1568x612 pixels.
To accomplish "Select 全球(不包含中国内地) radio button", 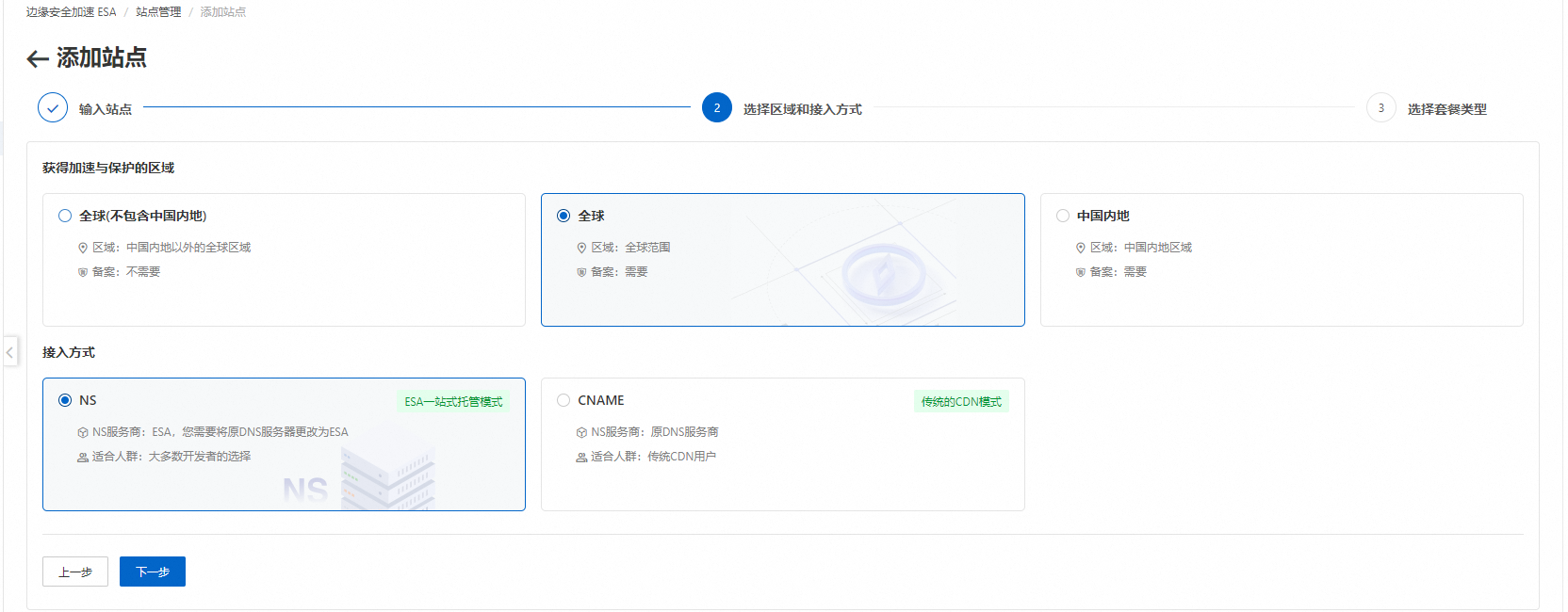I will tap(65, 216).
